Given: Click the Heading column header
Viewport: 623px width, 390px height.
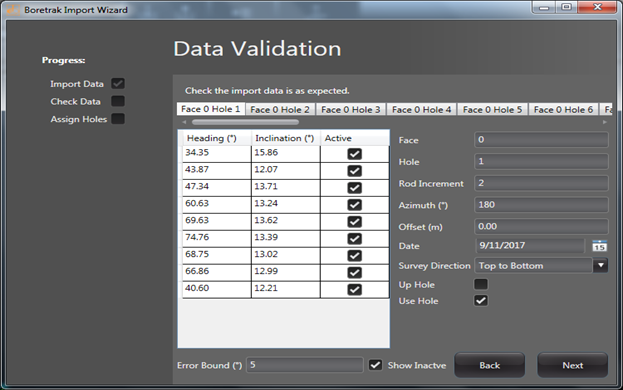Looking at the screenshot, I should (217, 138).
